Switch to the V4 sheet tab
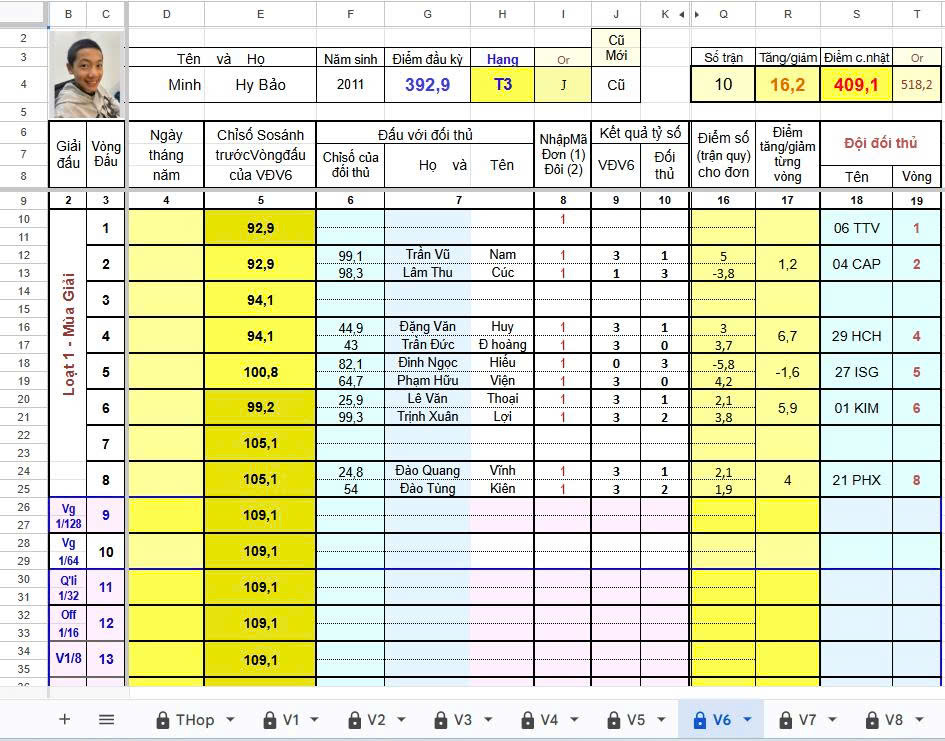The height and width of the screenshot is (741, 945). (549, 719)
